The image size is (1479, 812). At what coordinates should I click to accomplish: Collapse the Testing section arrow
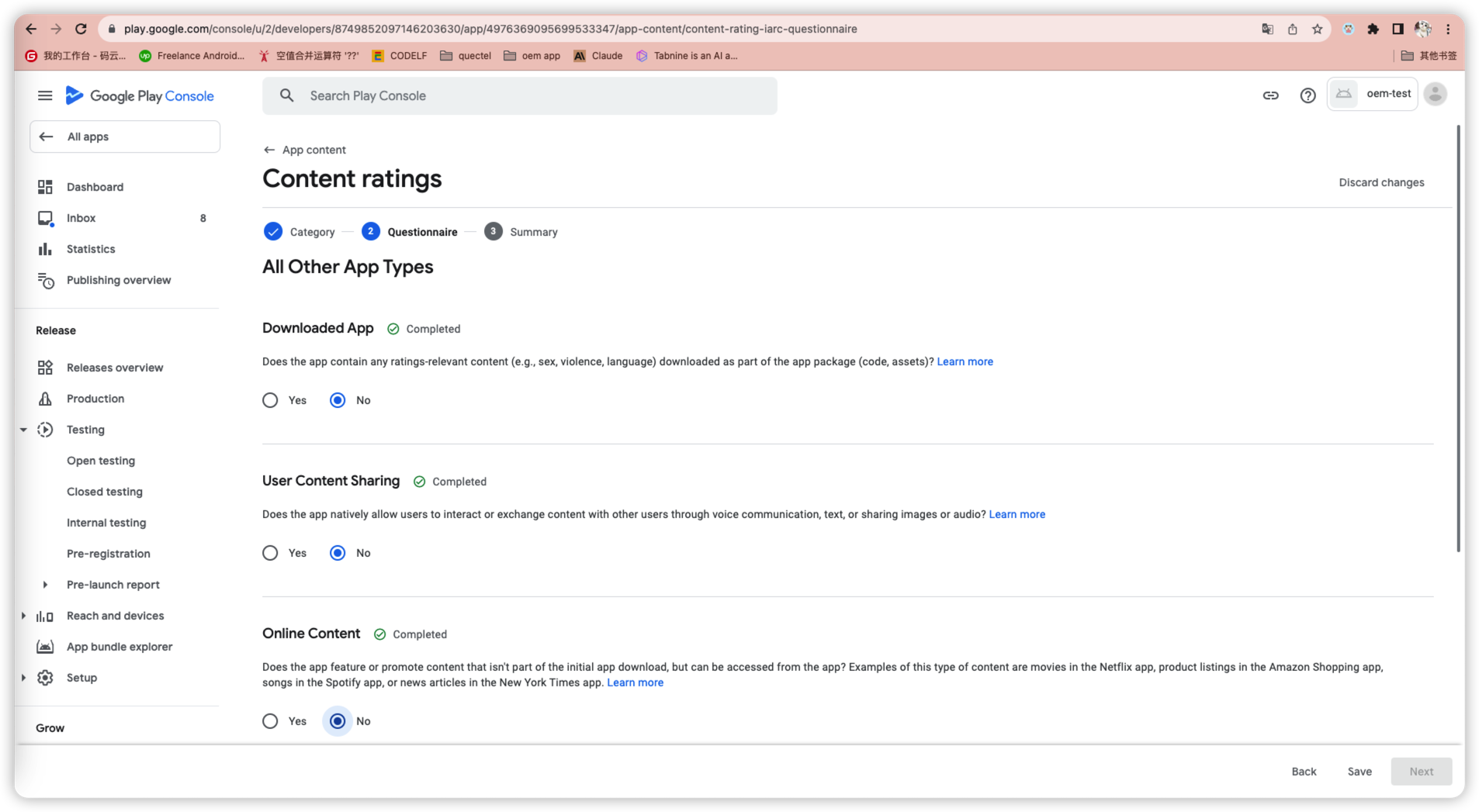(x=23, y=430)
